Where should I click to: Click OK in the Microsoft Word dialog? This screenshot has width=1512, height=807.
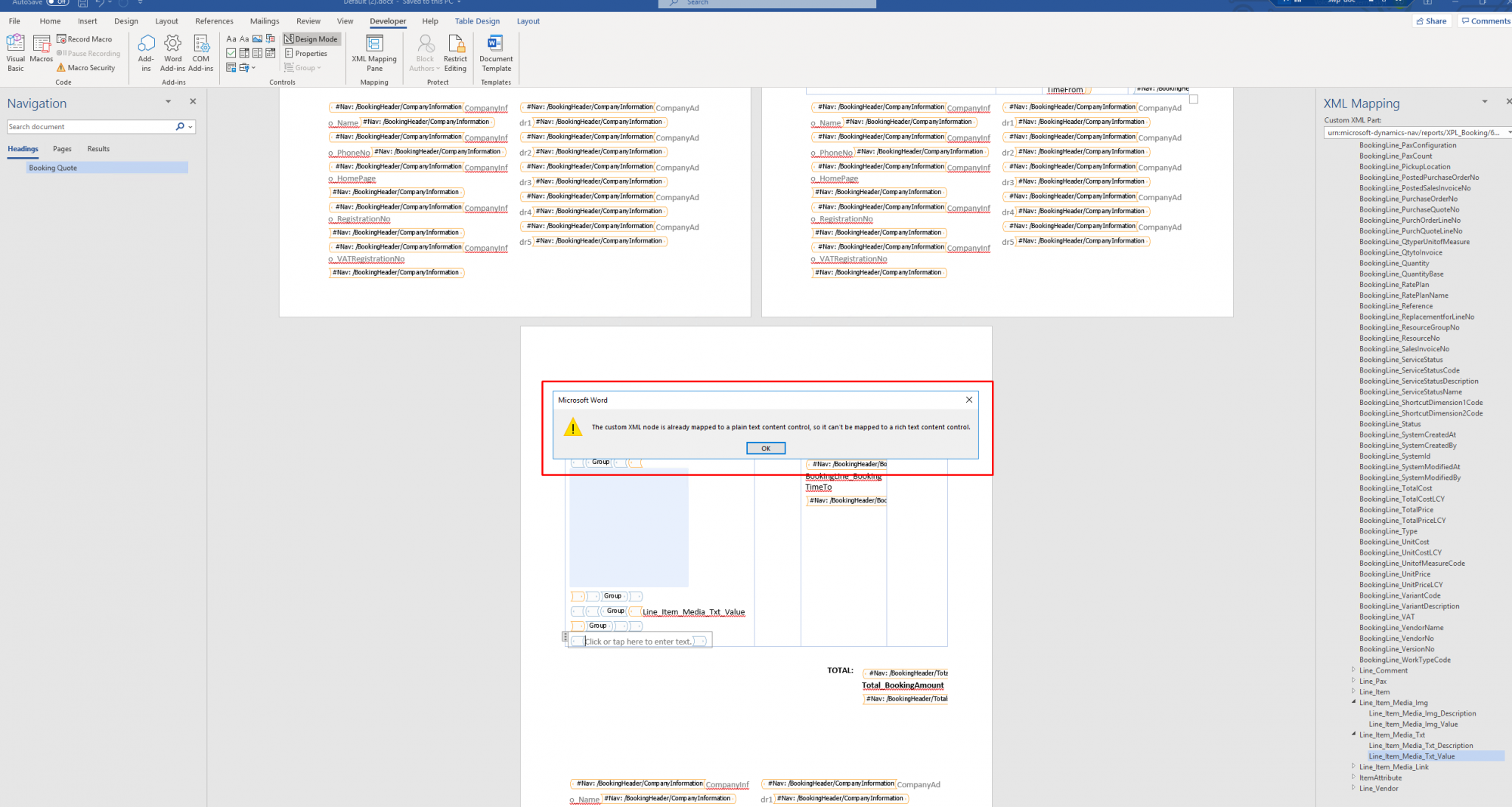[765, 448]
